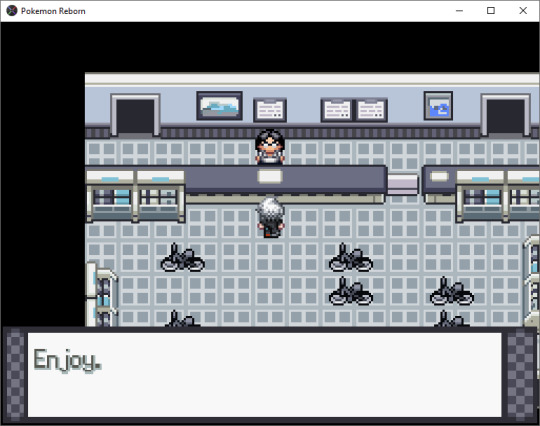Click the blue framed picture on the wall

tap(438, 106)
